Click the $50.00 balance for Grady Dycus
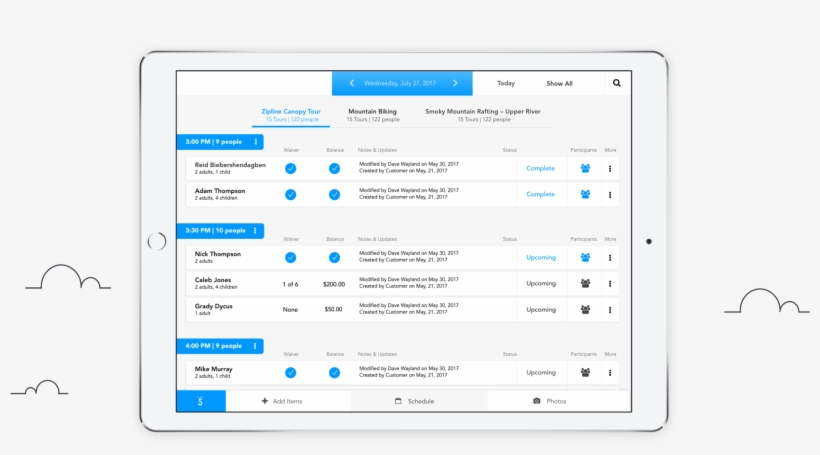This screenshot has height=455, width=820. [x=333, y=310]
